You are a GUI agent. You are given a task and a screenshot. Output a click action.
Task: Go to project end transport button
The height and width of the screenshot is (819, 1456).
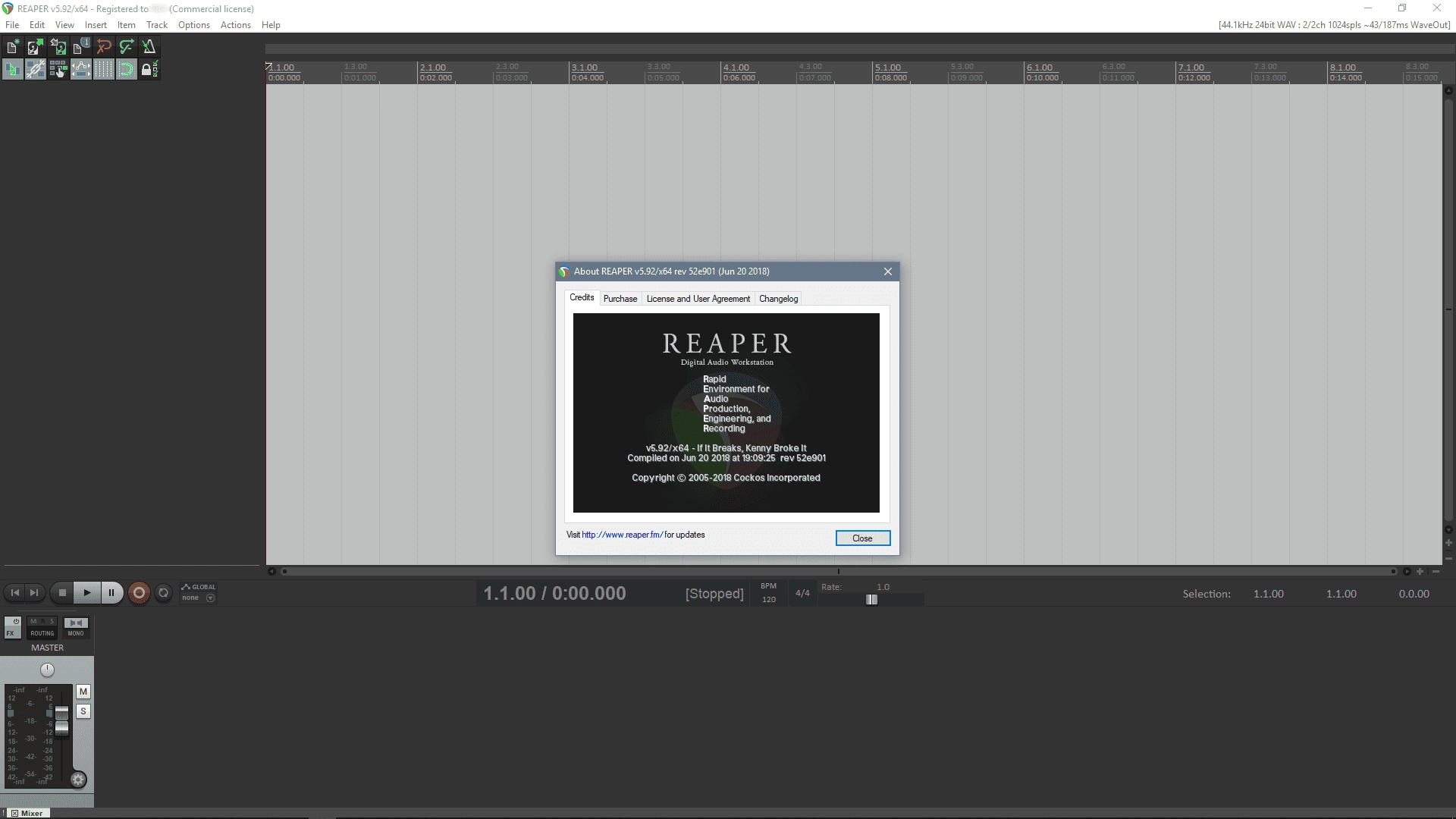34,593
